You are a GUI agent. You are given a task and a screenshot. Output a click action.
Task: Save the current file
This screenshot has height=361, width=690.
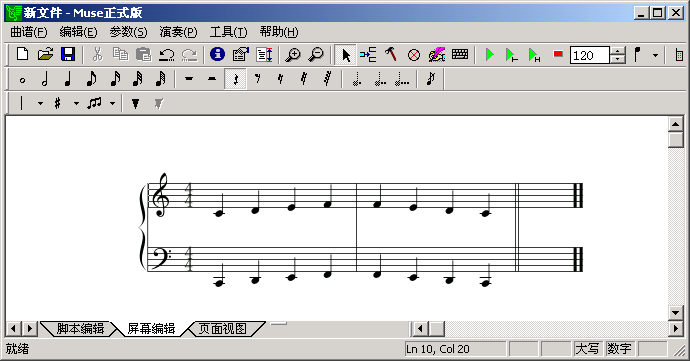pos(68,55)
